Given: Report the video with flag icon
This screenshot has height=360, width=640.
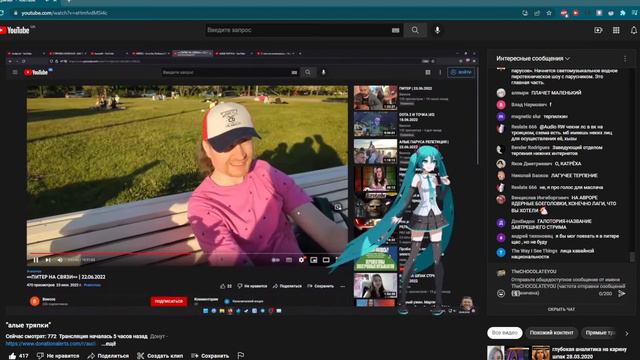Looking at the screenshot, I should coord(241,356).
